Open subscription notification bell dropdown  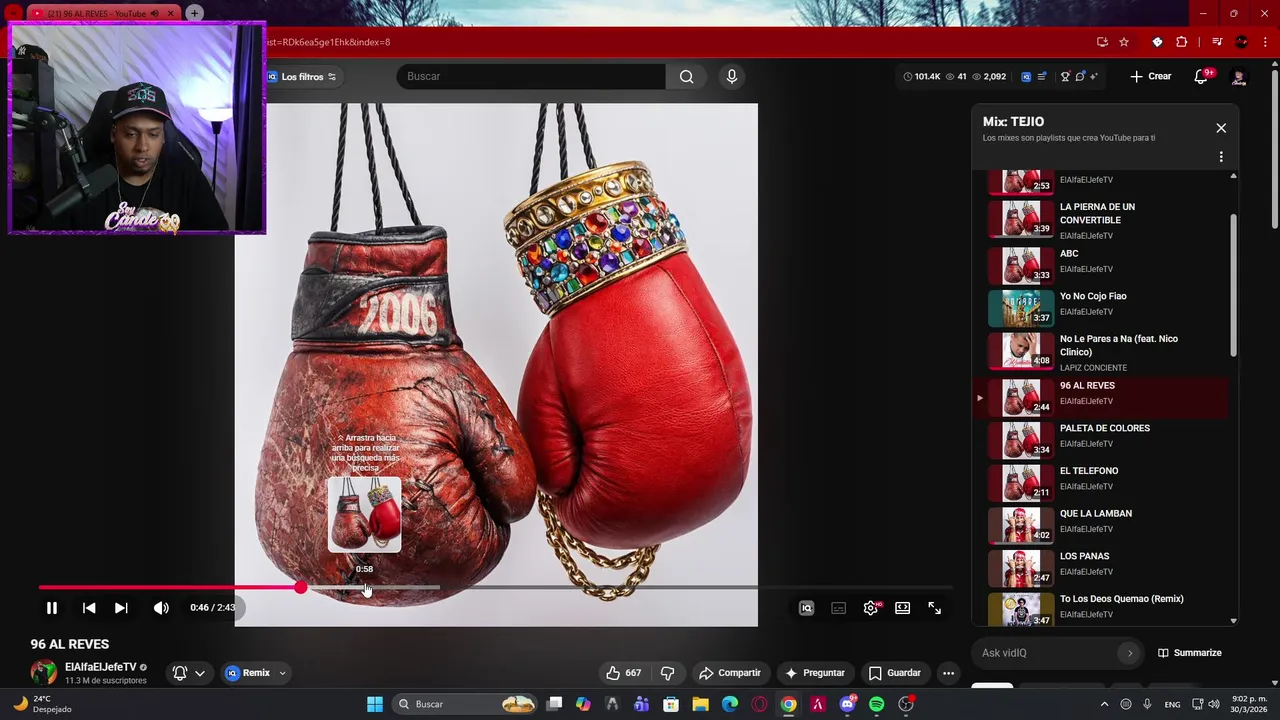pos(189,673)
